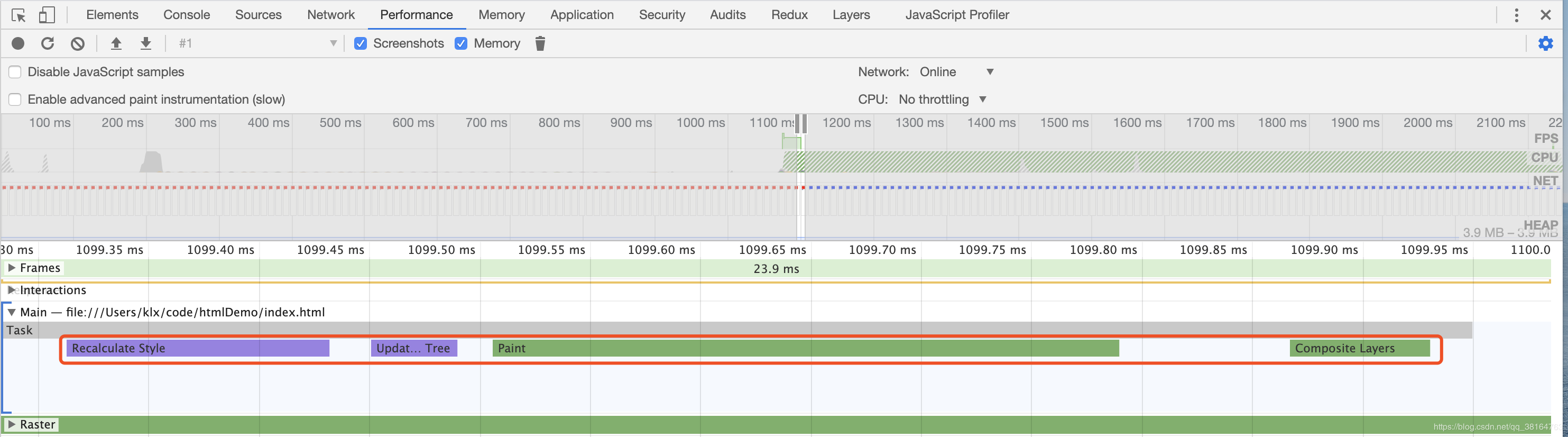Enable Disable JavaScript samples checkbox

pos(15,72)
